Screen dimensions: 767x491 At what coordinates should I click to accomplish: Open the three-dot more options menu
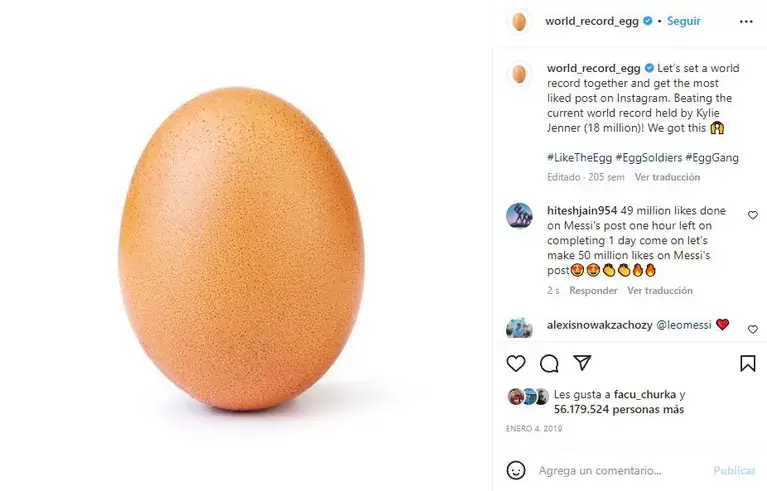[746, 22]
